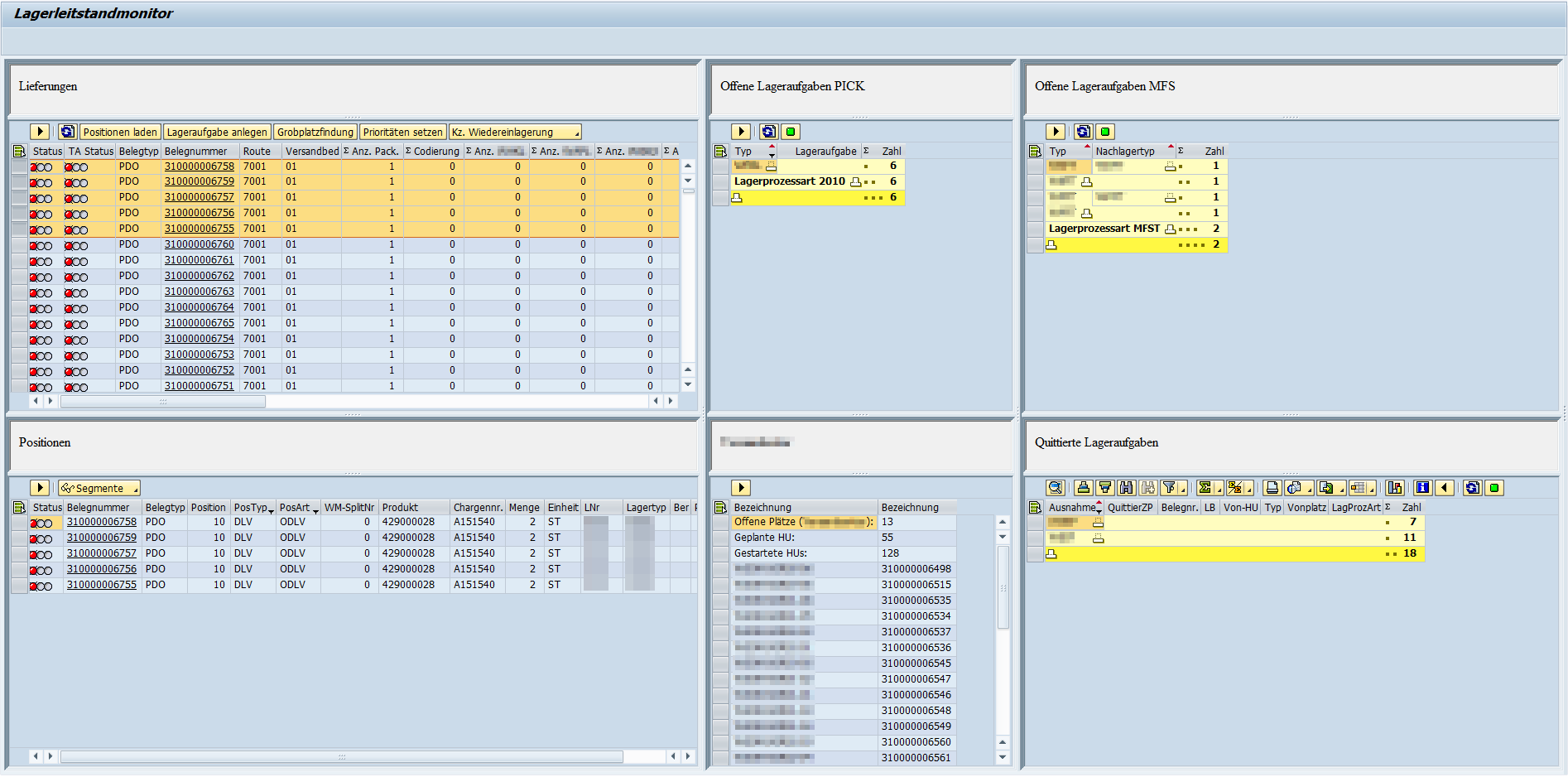Click the Details magnifier icon in Quittierte Lageraufgaben

click(1055, 488)
